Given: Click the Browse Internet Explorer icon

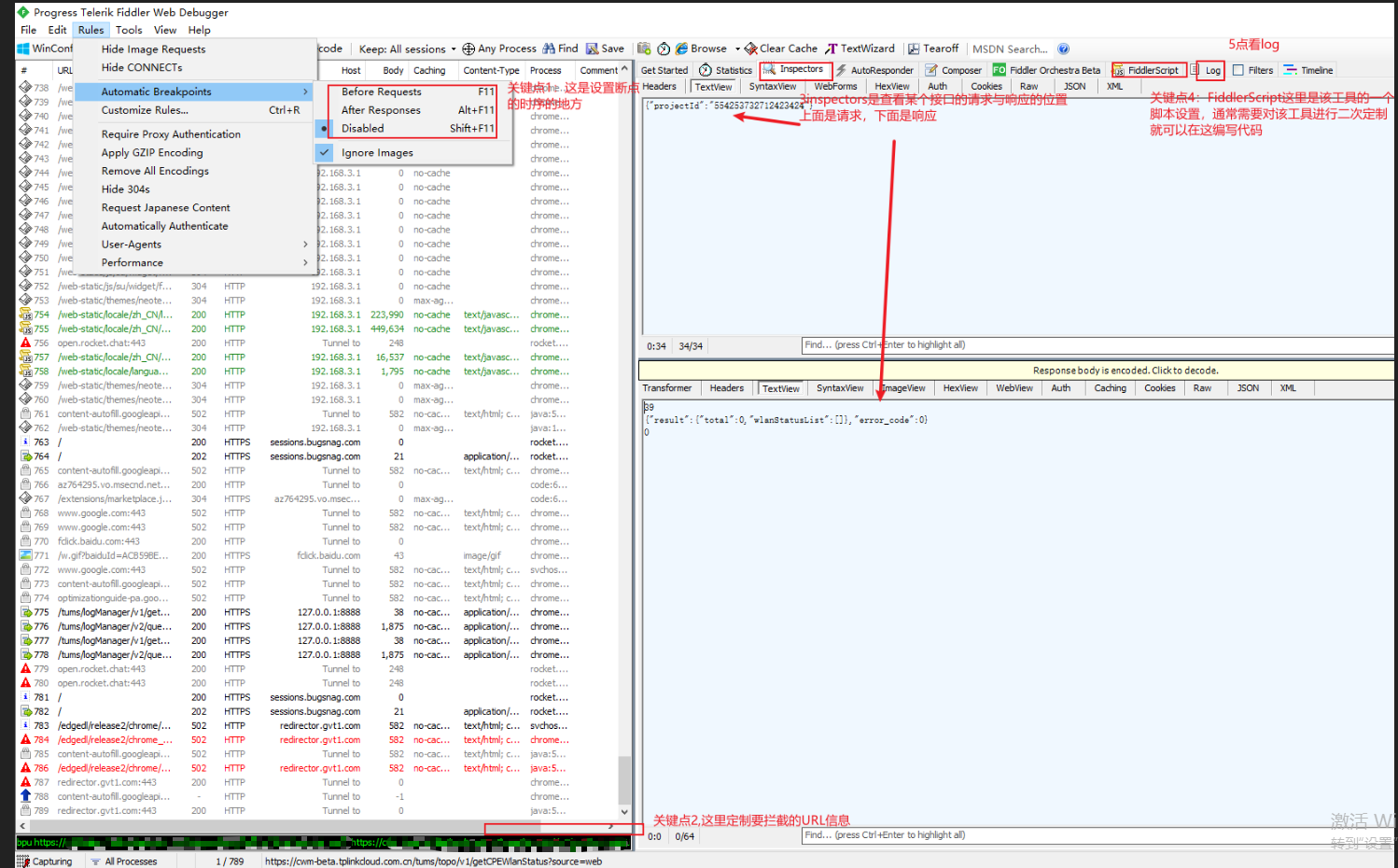Looking at the screenshot, I should [682, 49].
